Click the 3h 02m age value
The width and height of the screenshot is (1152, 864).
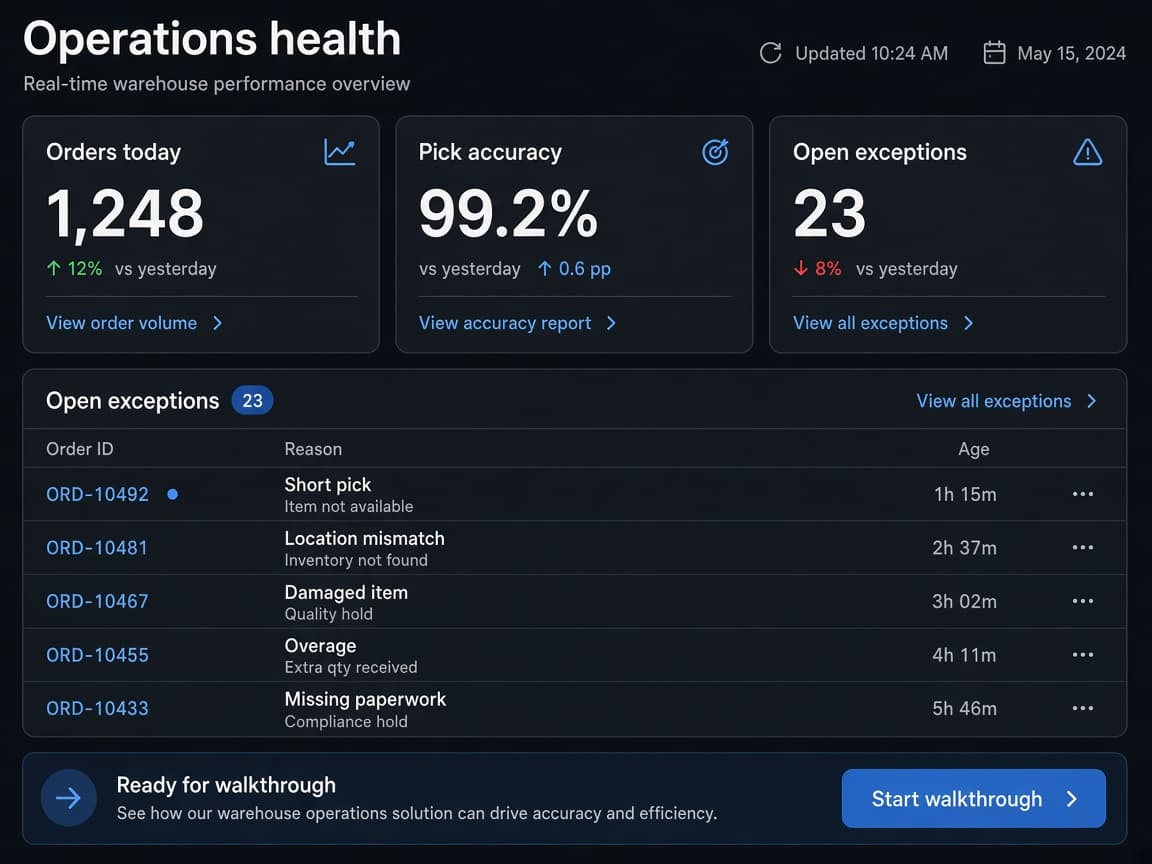[x=965, y=602]
